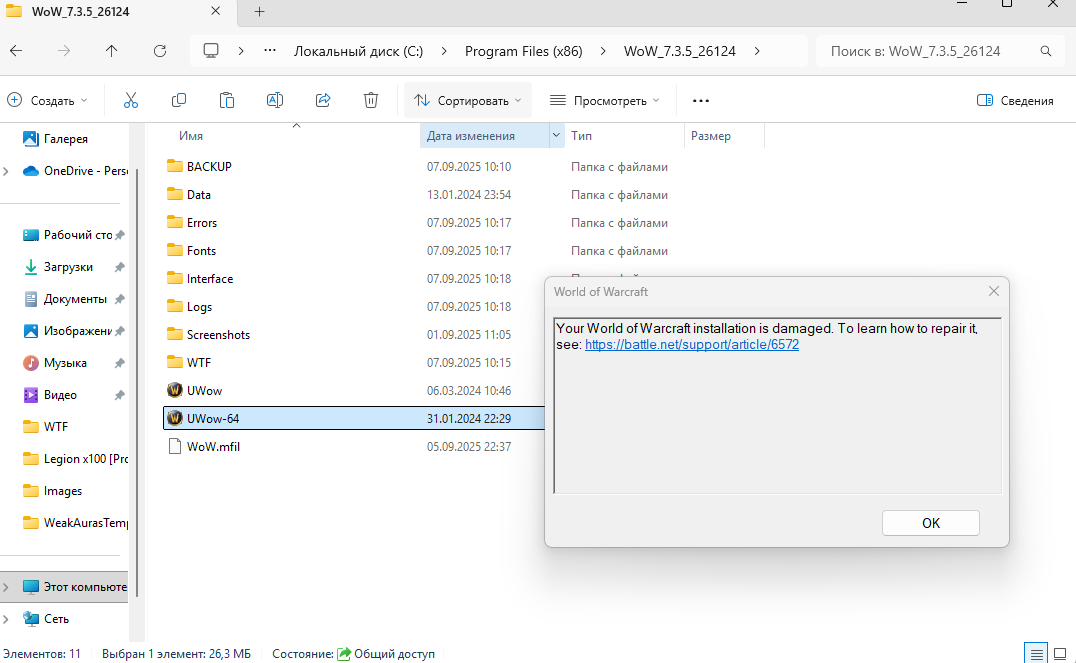The image size is (1076, 663).
Task: Sort by the Имя column header
Action: coord(191,136)
